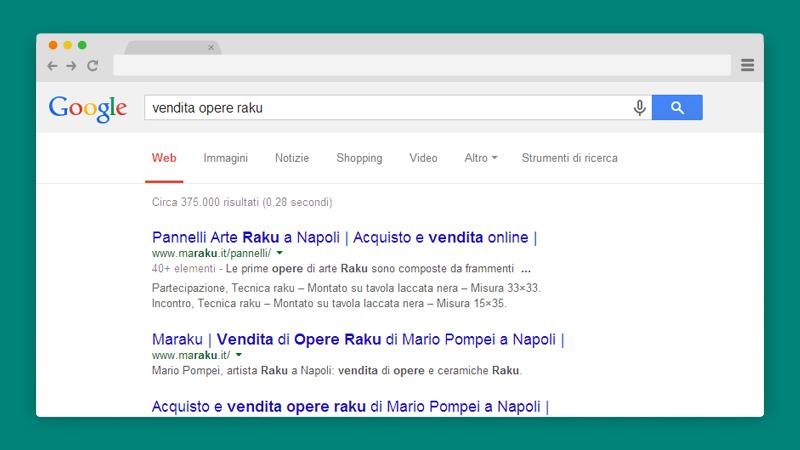
Task: Switch to the Immagini tab
Action: pyautogui.click(x=226, y=158)
